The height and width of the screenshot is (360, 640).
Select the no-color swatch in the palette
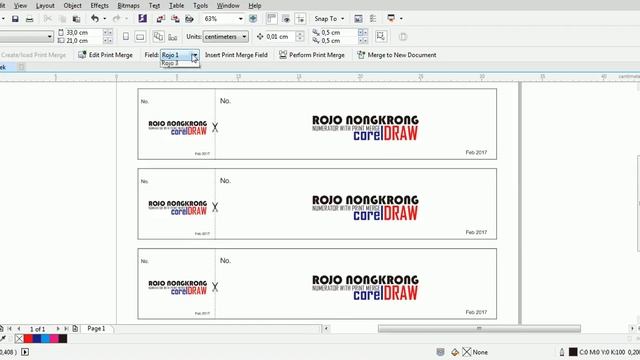coord(19,338)
